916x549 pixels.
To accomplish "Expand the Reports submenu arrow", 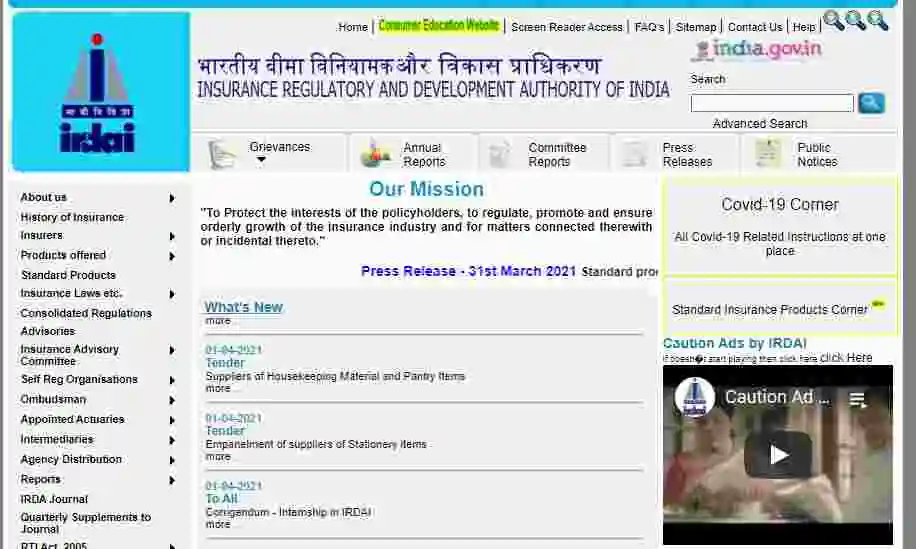I will [172, 481].
